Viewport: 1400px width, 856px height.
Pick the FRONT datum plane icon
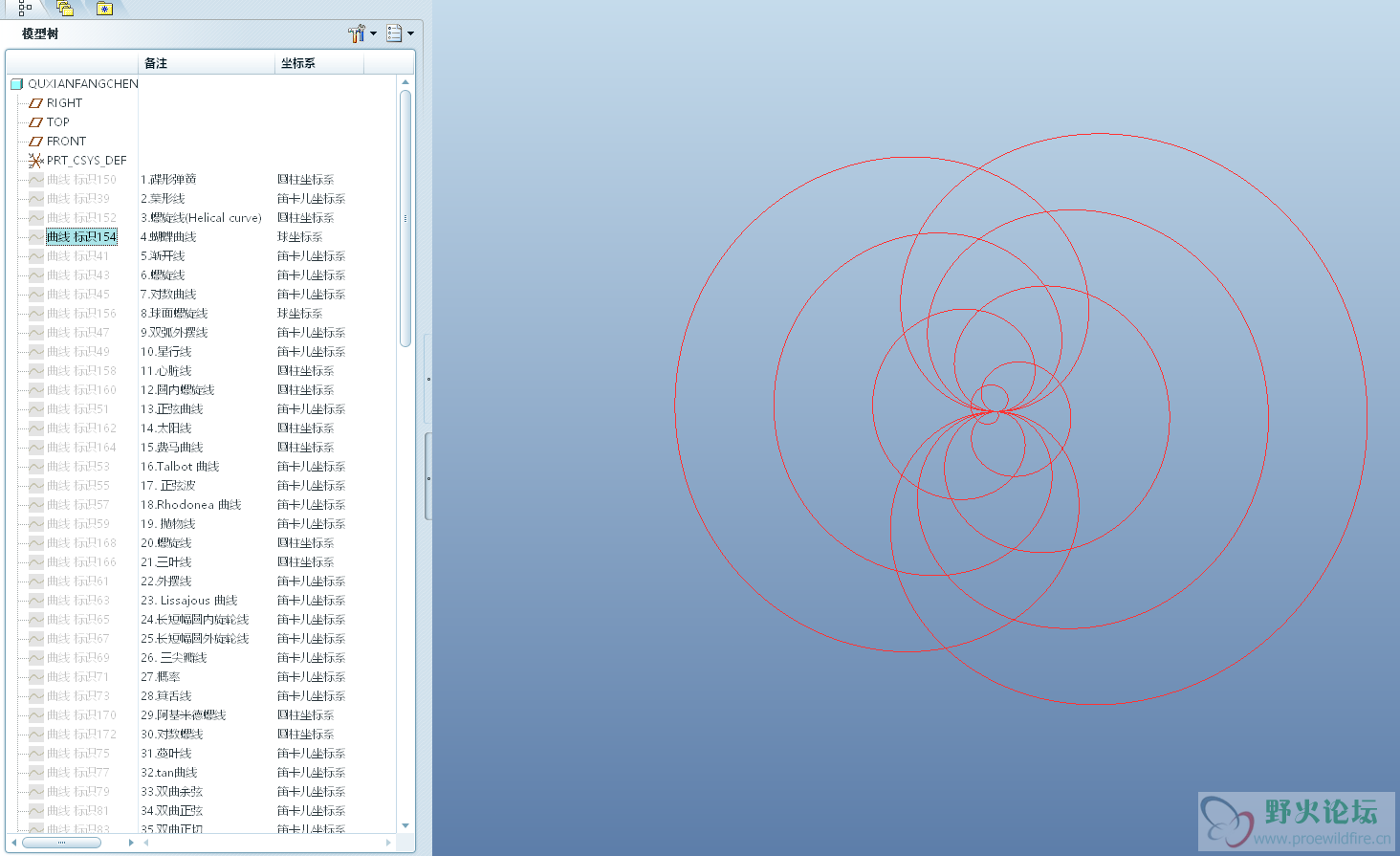click(x=36, y=142)
